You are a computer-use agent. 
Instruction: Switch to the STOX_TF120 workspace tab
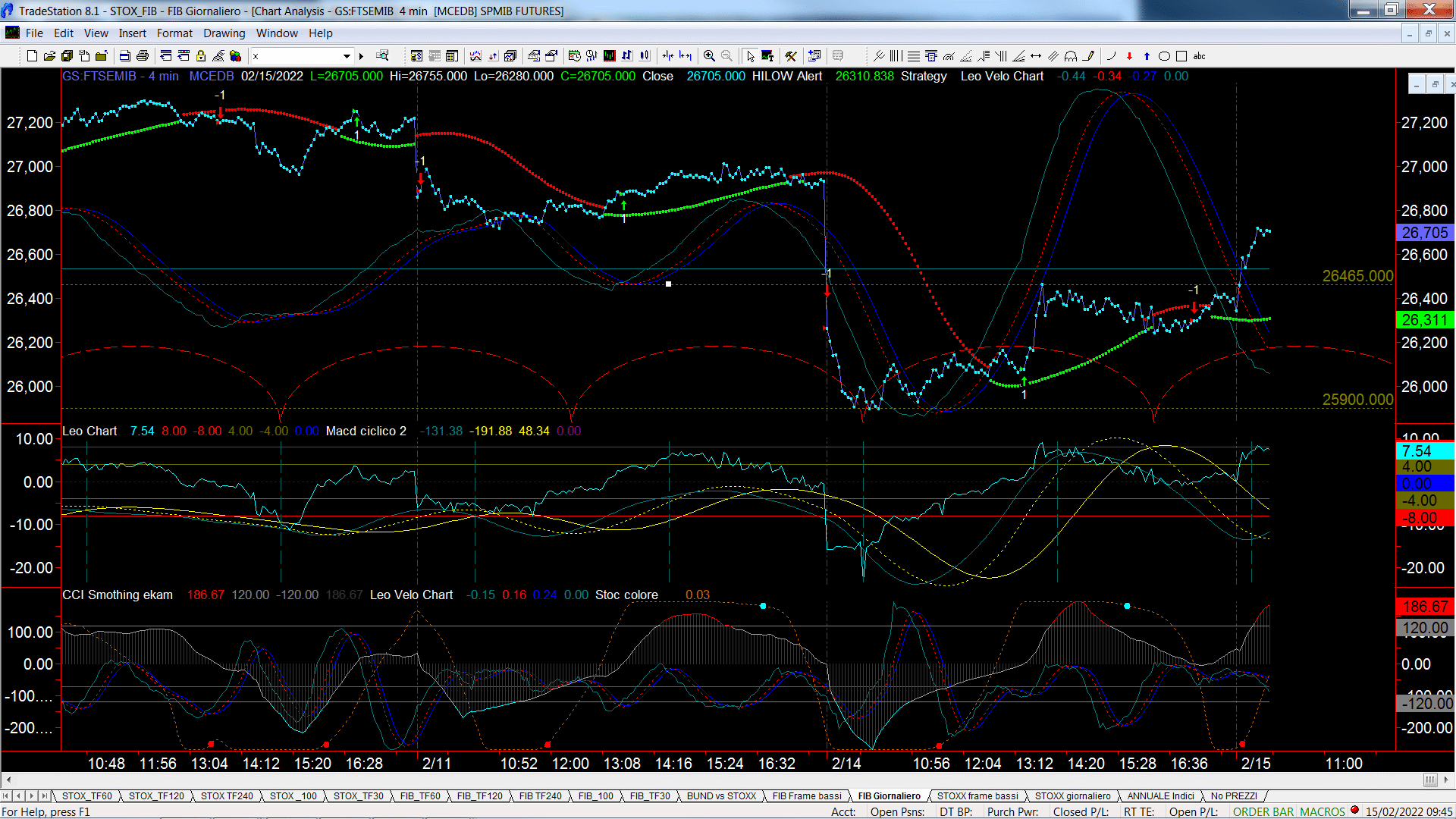[x=156, y=795]
